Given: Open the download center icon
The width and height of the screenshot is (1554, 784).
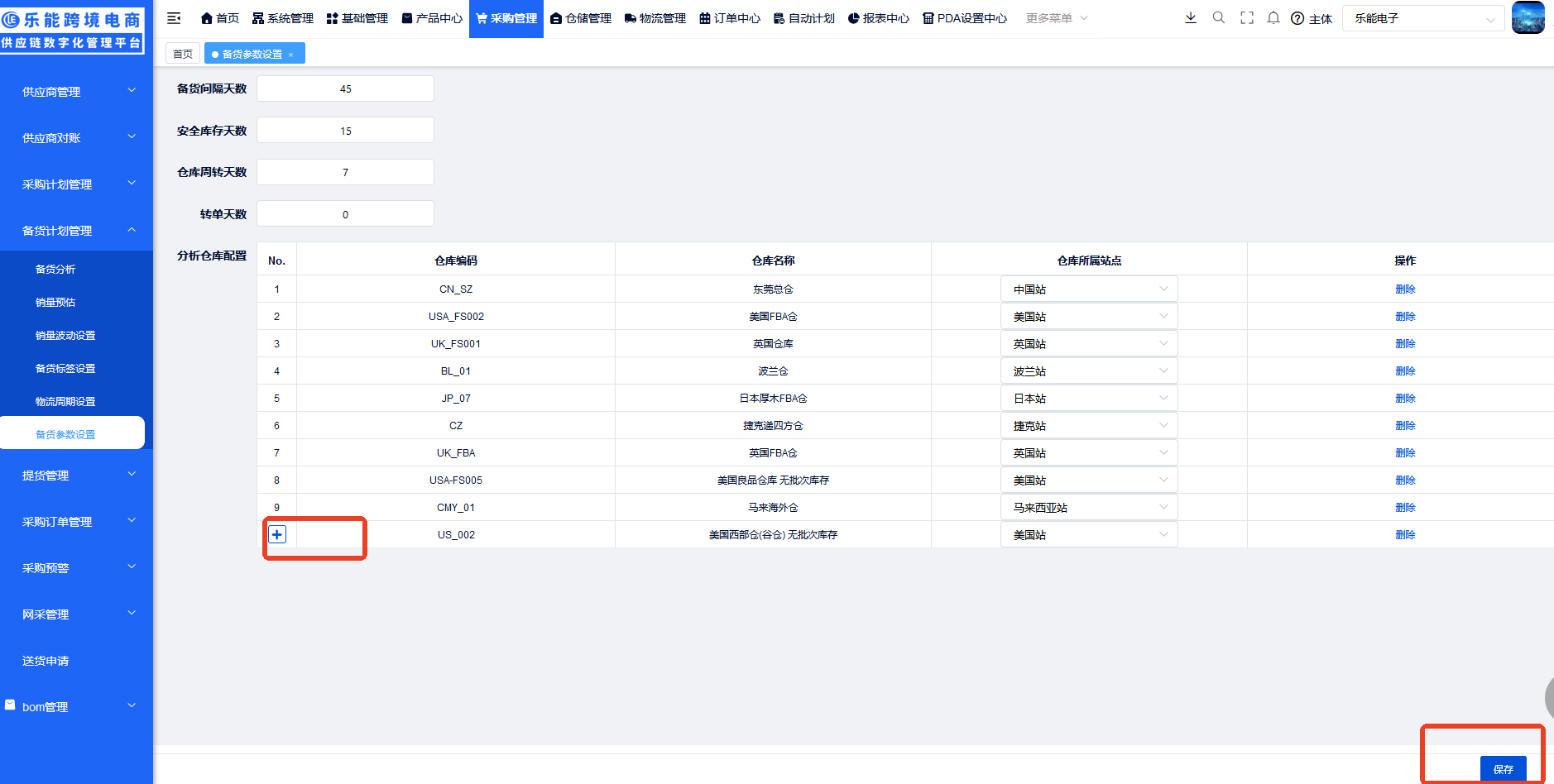Looking at the screenshot, I should tap(1191, 17).
